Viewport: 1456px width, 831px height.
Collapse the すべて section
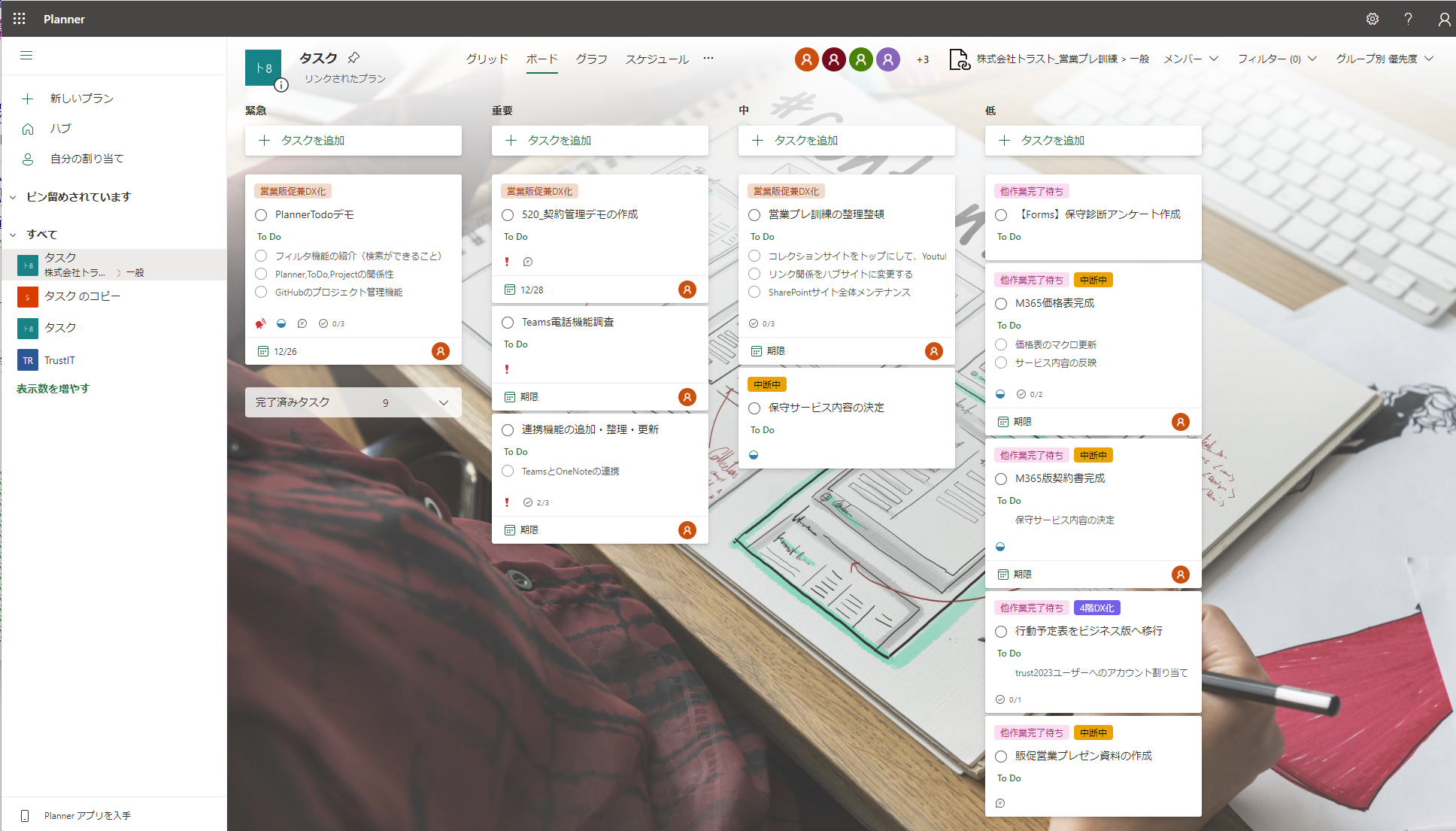13,235
